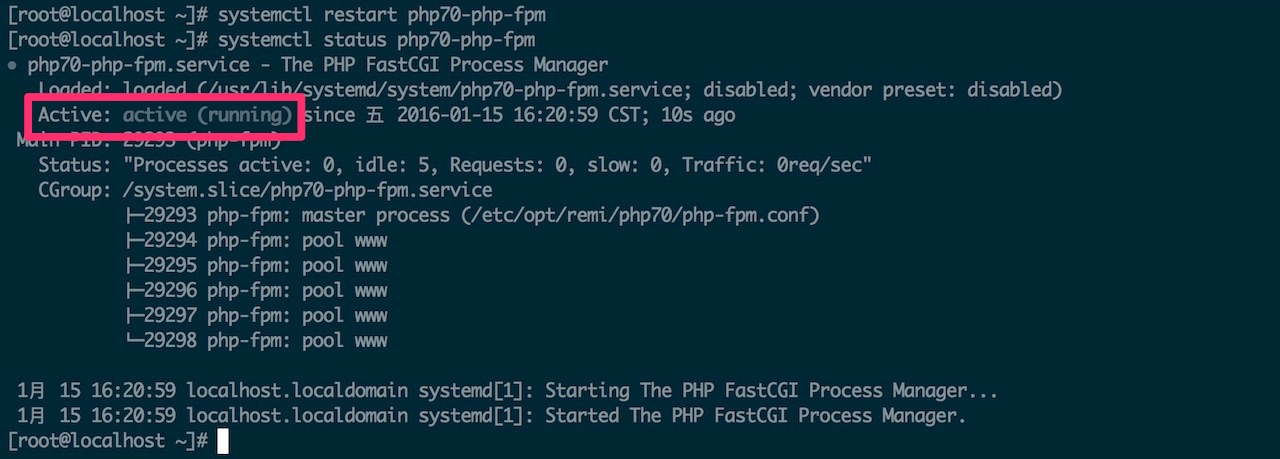
Task: Click the Status "Processes active" line
Action: pos(455,165)
